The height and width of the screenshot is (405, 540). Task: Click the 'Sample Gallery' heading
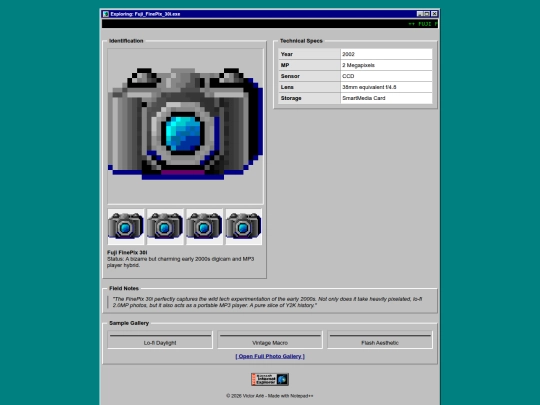(129, 323)
